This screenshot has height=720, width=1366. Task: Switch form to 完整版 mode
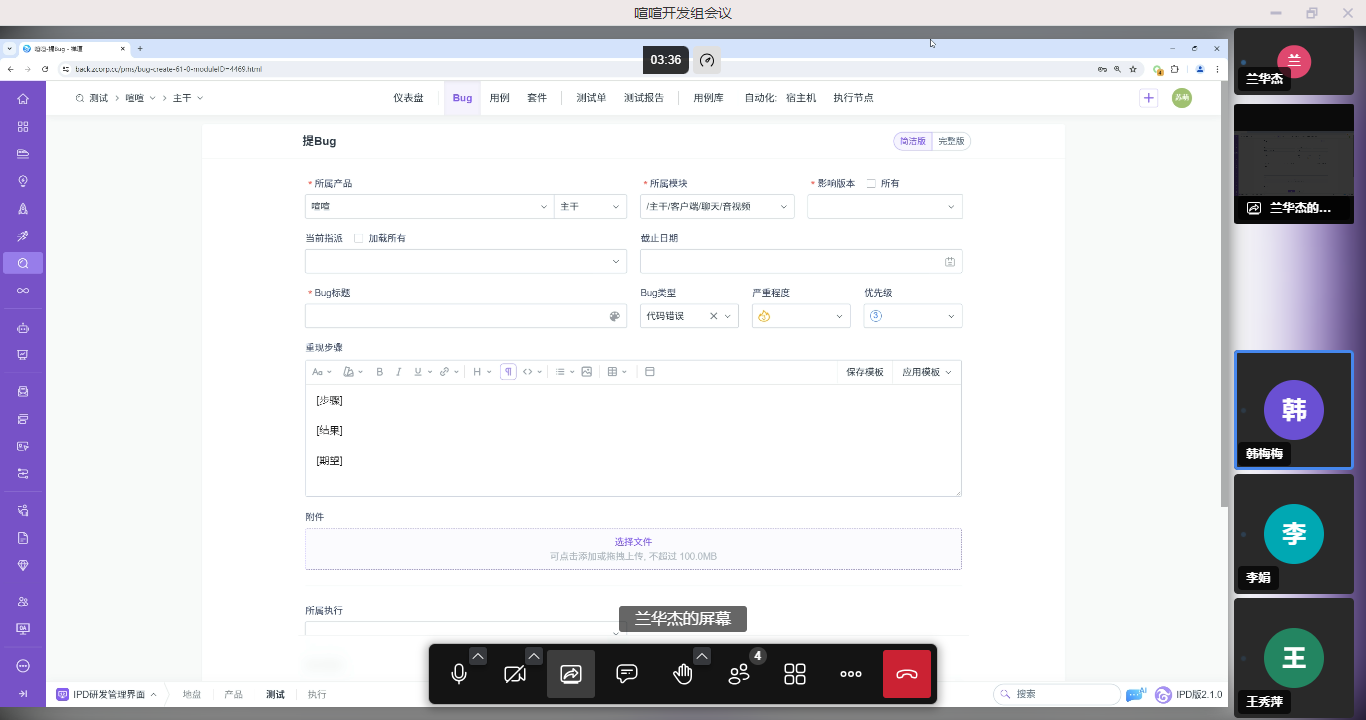pyautogui.click(x=951, y=142)
